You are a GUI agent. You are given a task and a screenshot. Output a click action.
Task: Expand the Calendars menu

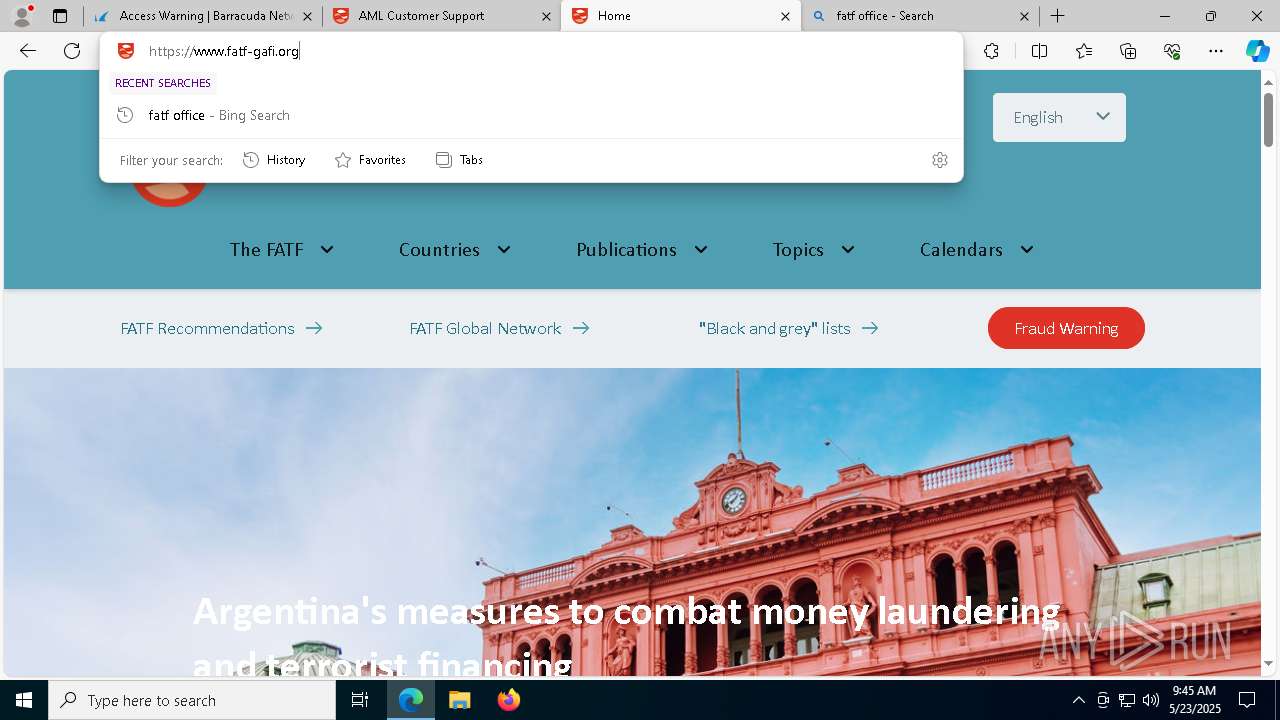[977, 250]
